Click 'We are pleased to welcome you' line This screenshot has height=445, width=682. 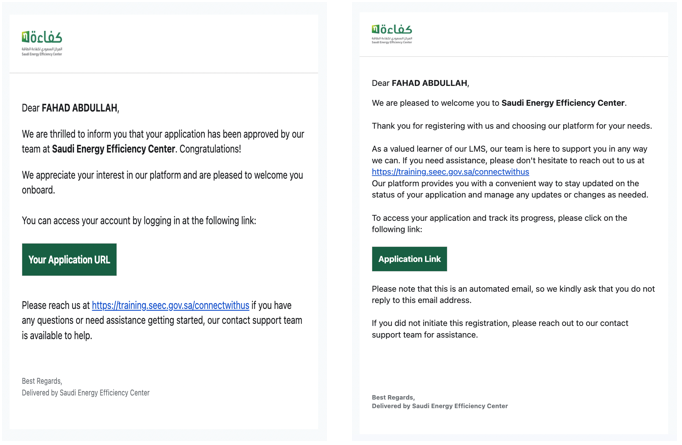tap(499, 103)
